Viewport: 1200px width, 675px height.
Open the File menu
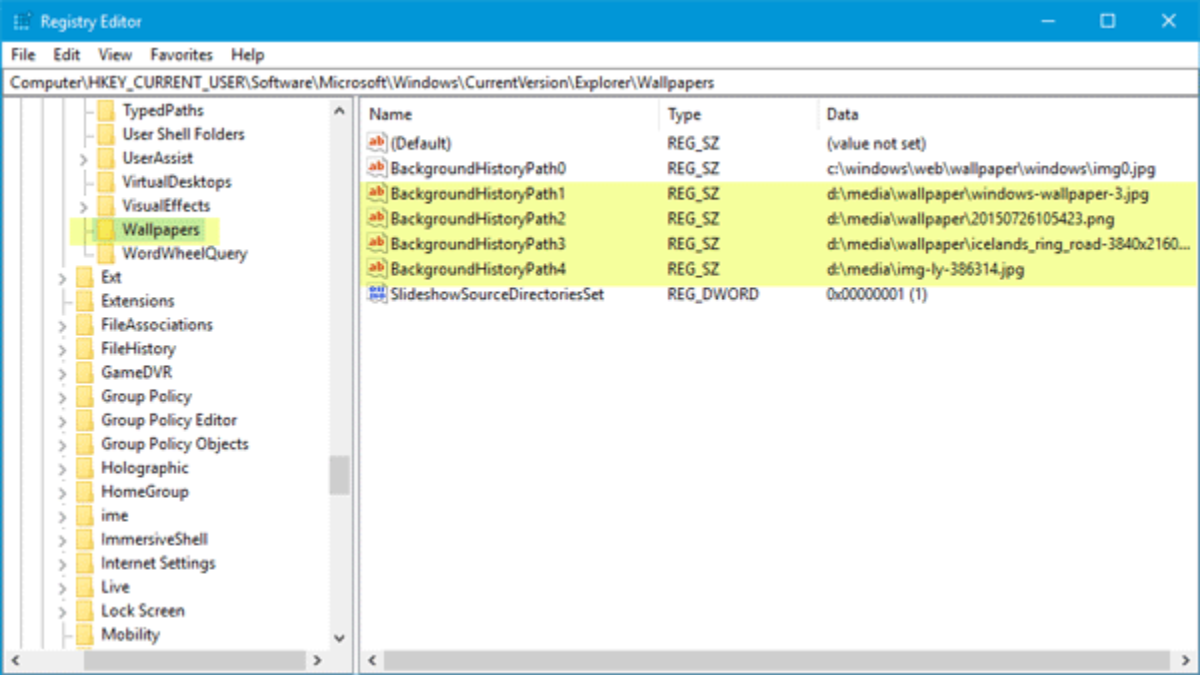(23, 55)
